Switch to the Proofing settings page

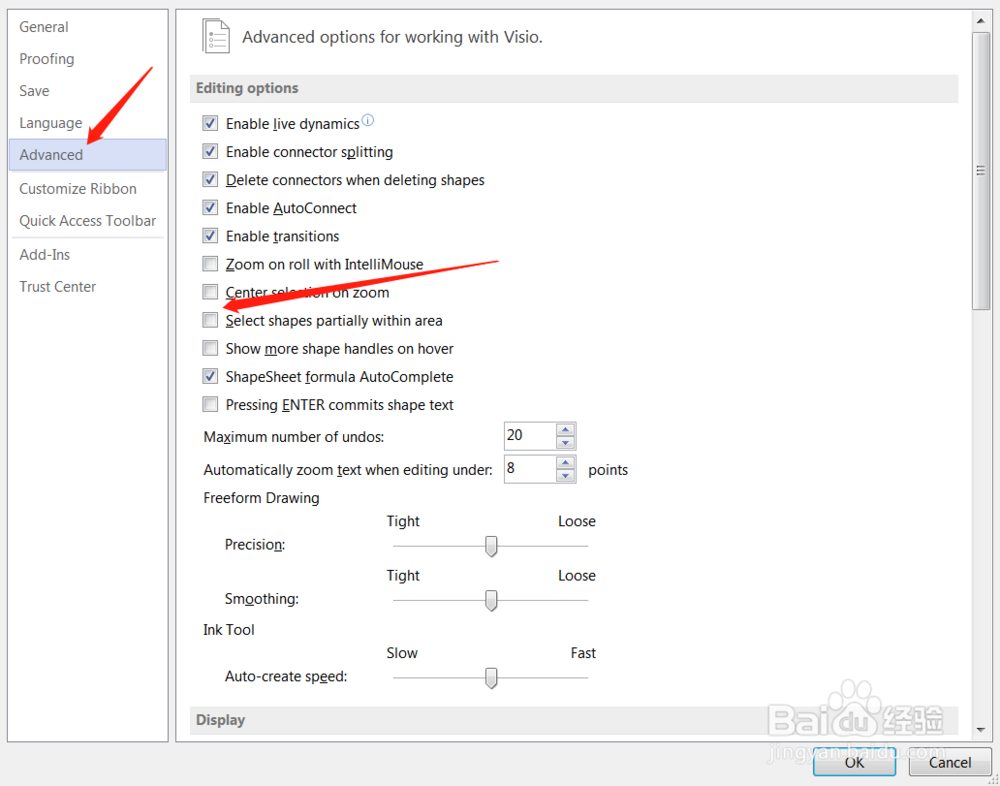46,58
